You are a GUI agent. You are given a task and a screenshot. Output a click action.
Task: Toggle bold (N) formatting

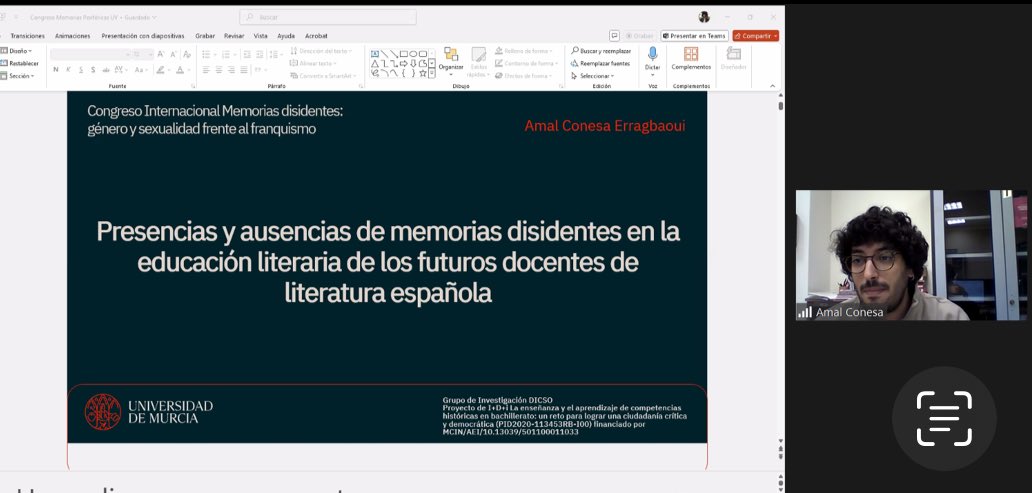56,70
